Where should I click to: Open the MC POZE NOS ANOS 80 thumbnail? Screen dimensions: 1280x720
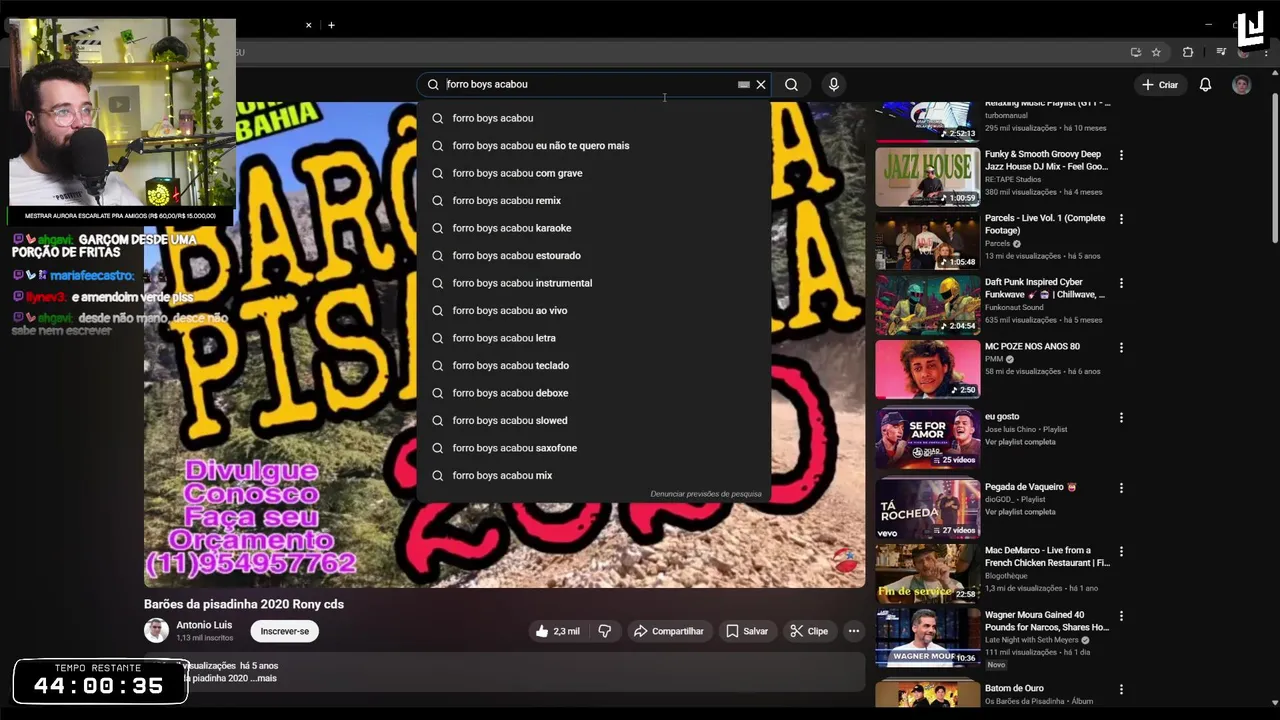click(x=928, y=369)
